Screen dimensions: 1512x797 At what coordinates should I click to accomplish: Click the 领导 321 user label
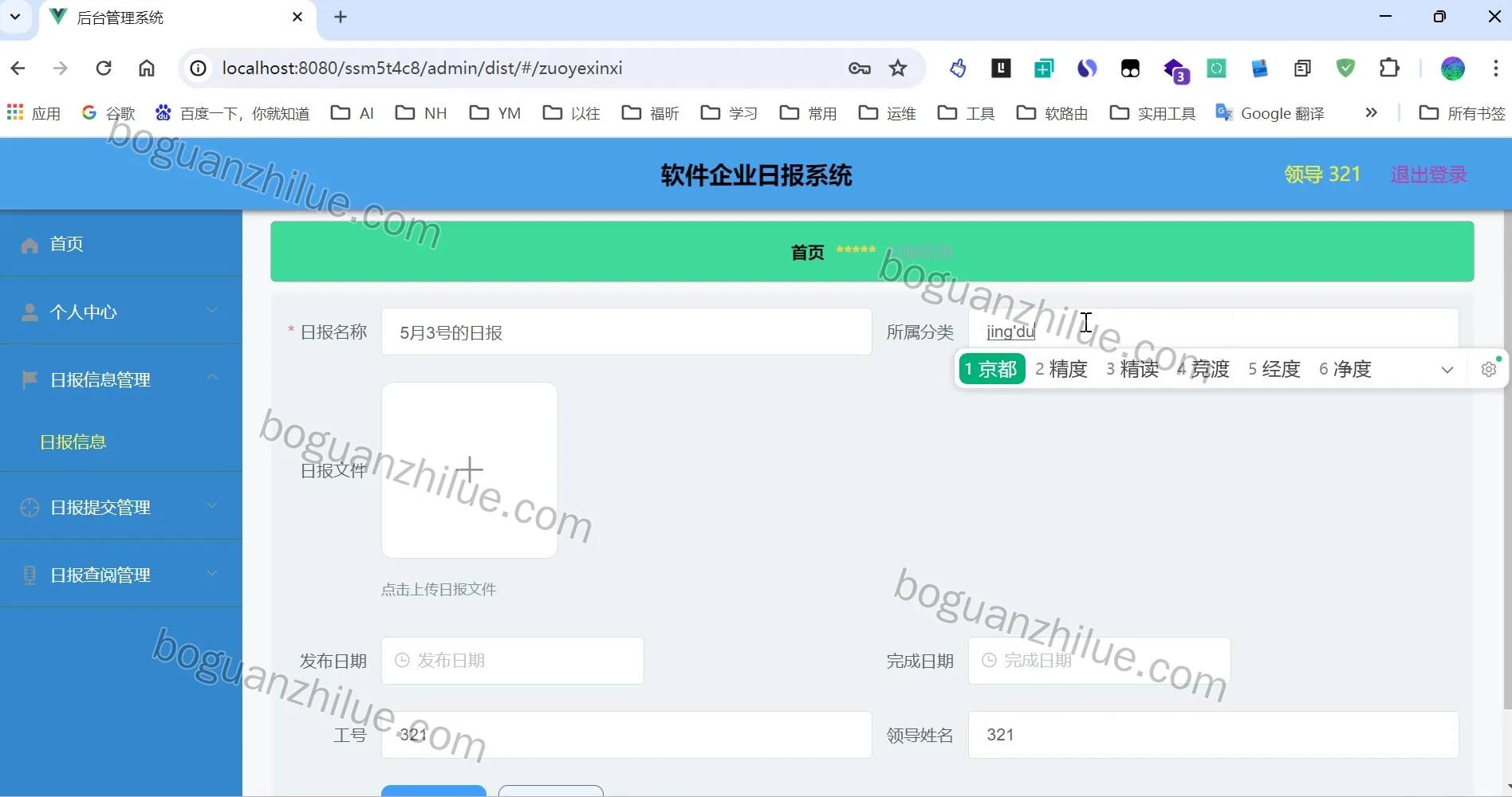point(1322,175)
